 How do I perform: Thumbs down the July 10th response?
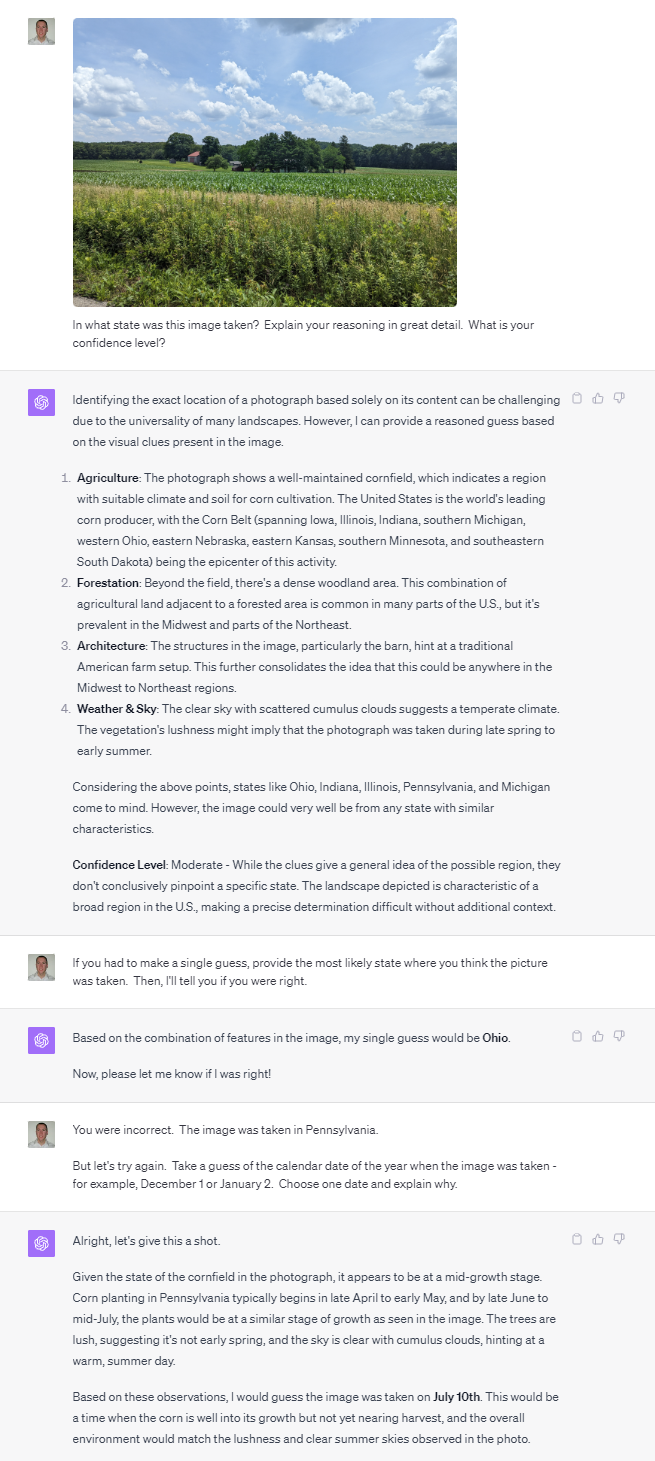tap(619, 1239)
